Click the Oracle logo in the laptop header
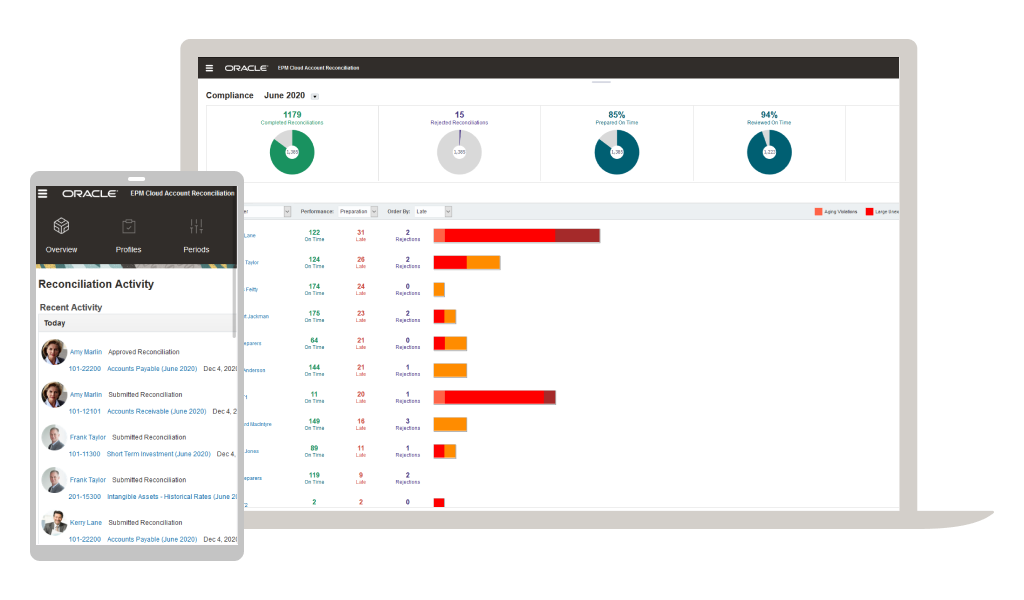The image size is (1024, 600). click(245, 68)
